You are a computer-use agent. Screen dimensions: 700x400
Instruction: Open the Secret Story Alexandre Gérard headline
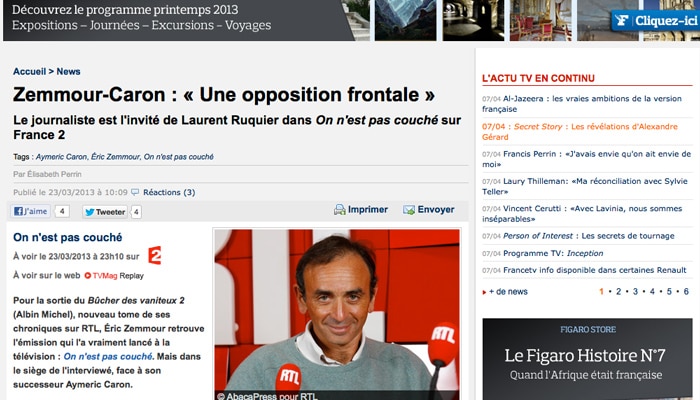point(580,132)
